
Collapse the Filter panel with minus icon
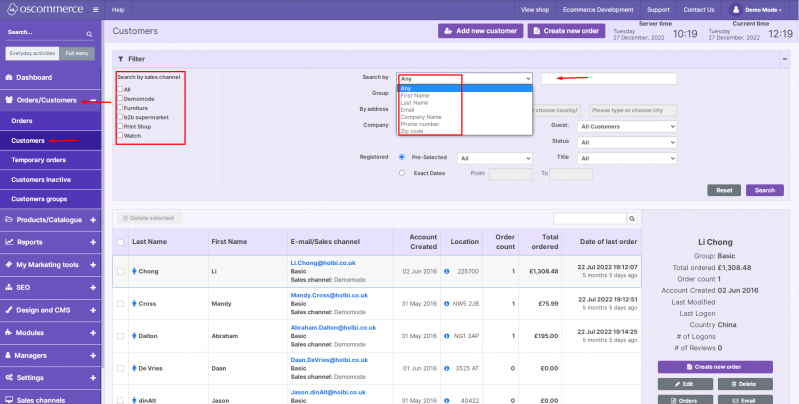point(783,59)
